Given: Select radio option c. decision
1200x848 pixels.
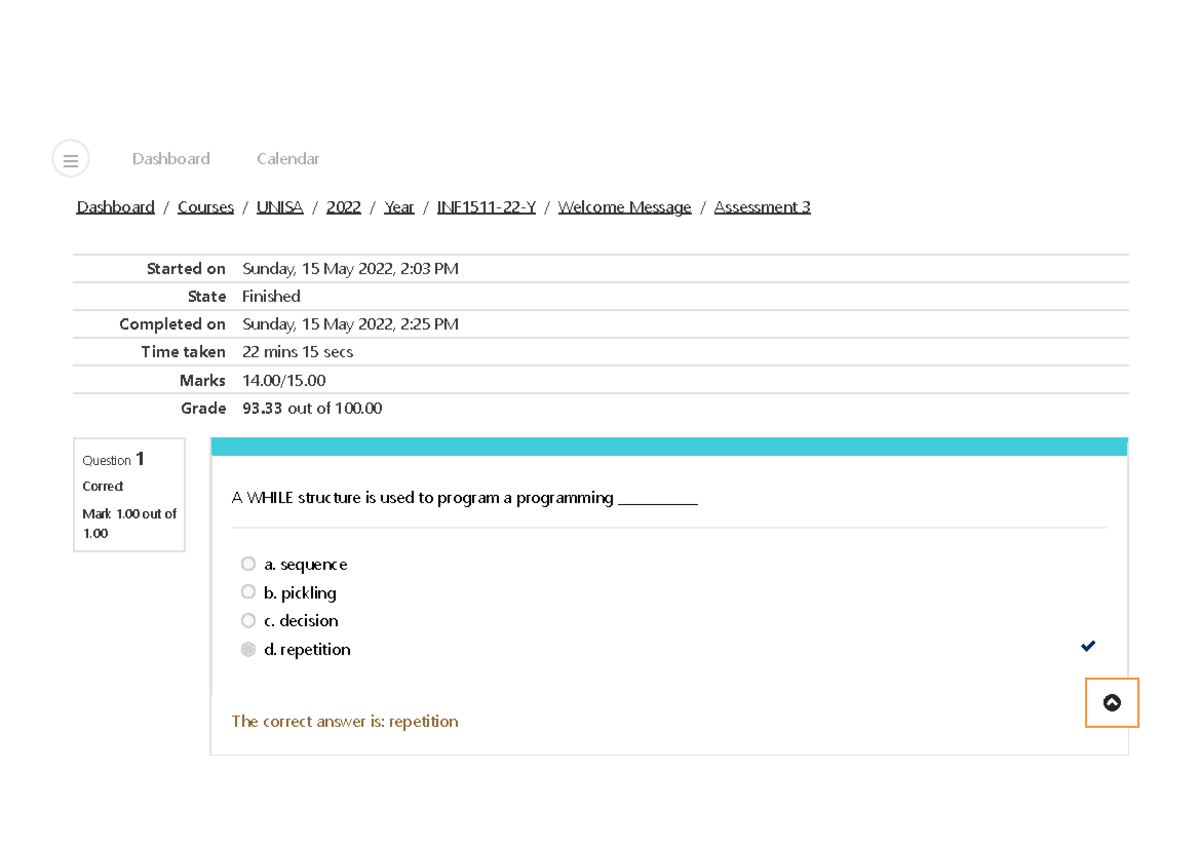Looking at the screenshot, I should tap(248, 620).
